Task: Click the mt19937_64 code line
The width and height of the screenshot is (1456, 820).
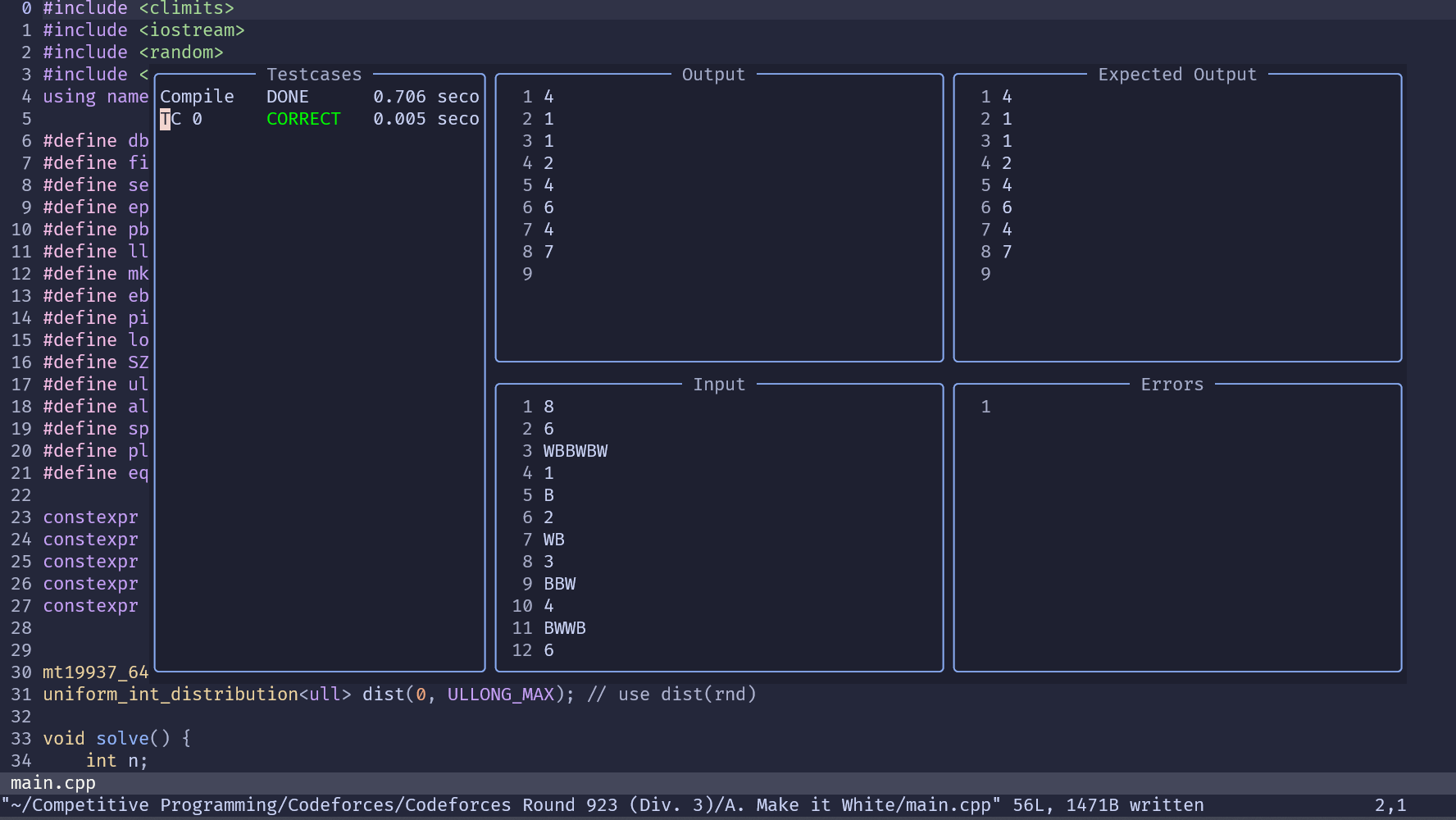Action: coord(96,672)
